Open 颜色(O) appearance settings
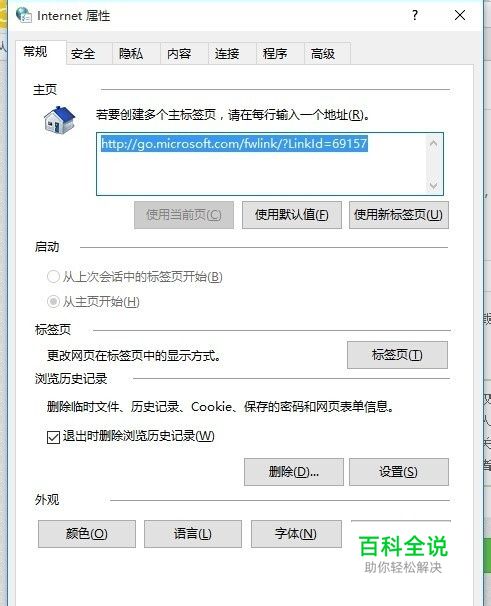Viewport: 491px width, 606px height. point(87,534)
